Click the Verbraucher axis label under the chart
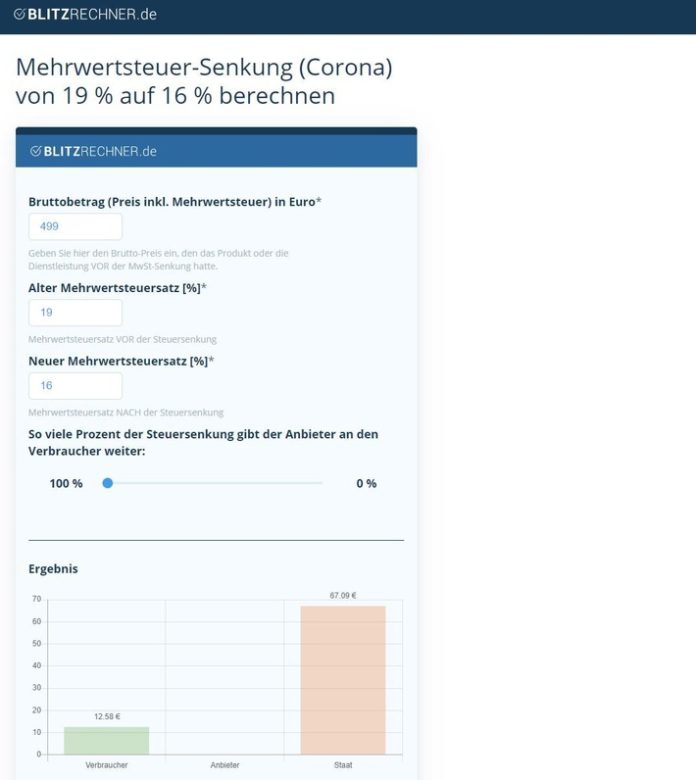Screen dimensions: 696x780 106,765
